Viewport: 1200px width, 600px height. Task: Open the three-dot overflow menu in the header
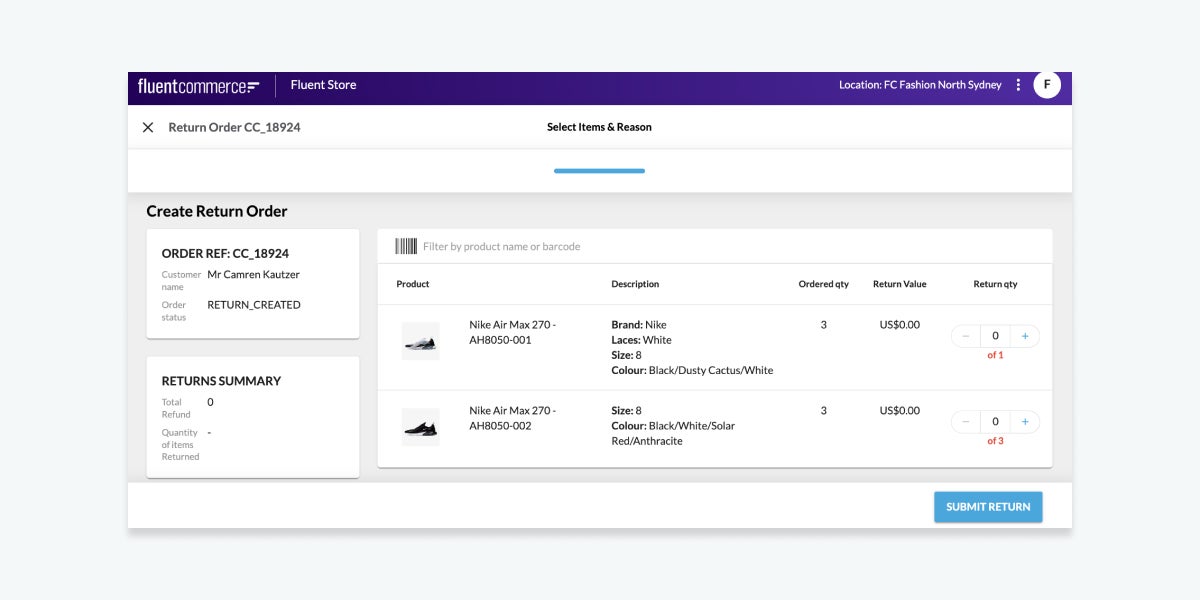[x=1018, y=85]
